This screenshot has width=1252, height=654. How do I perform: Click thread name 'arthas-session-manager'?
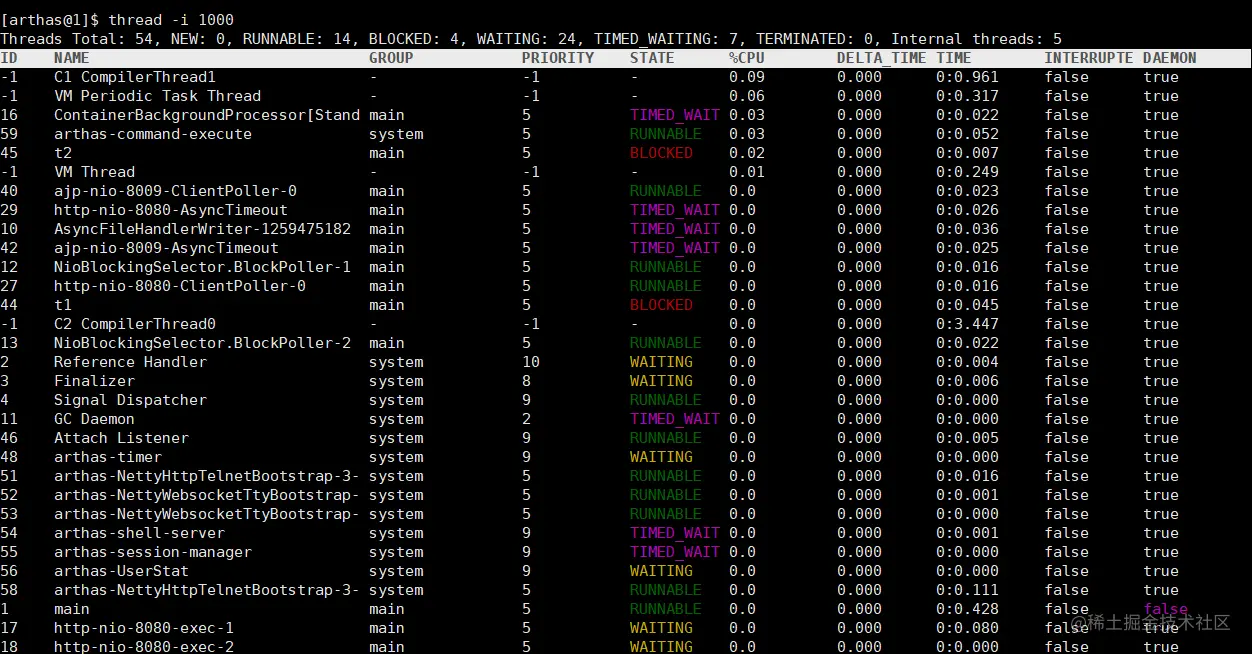point(153,551)
